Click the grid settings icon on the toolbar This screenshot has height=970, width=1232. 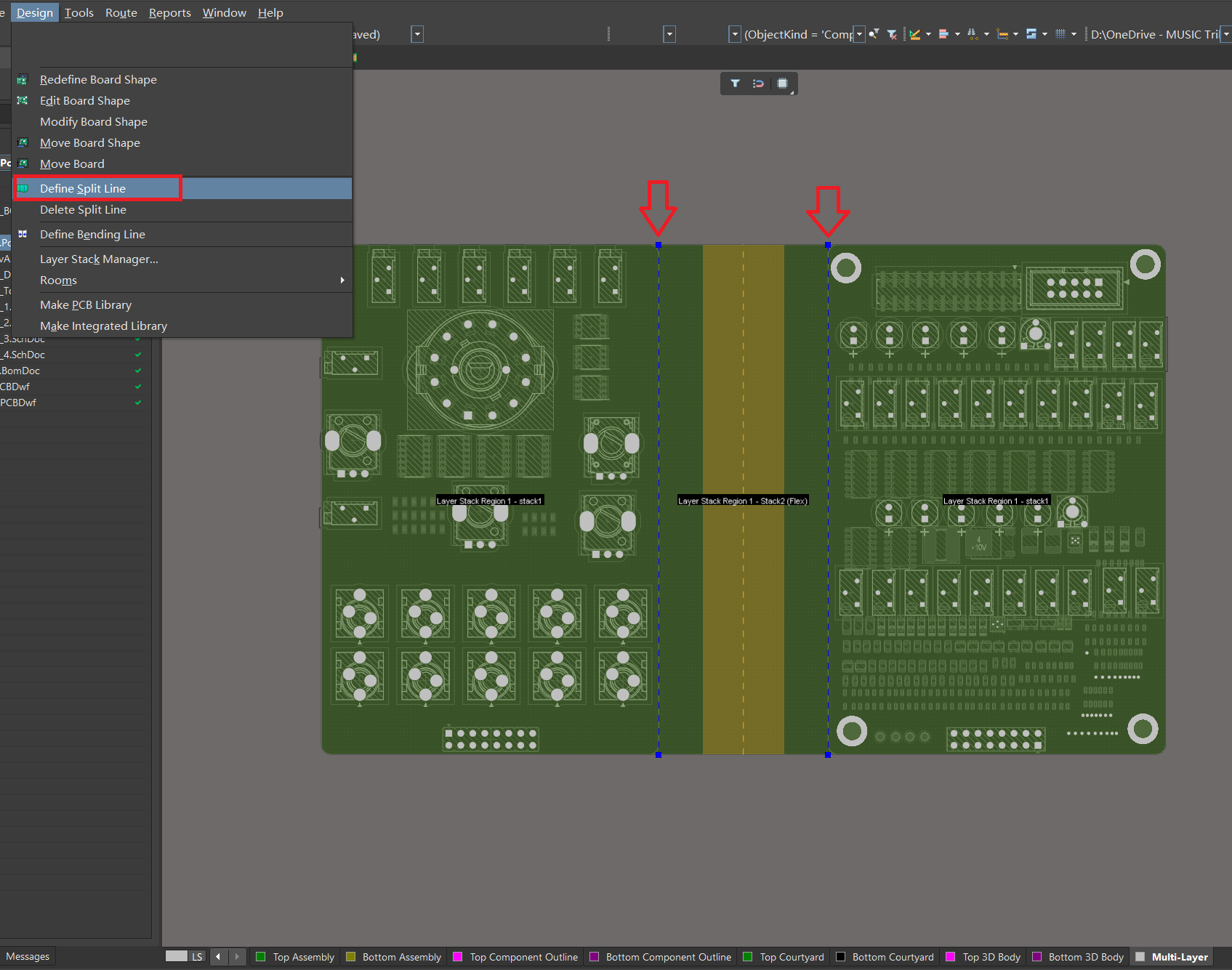(1062, 33)
